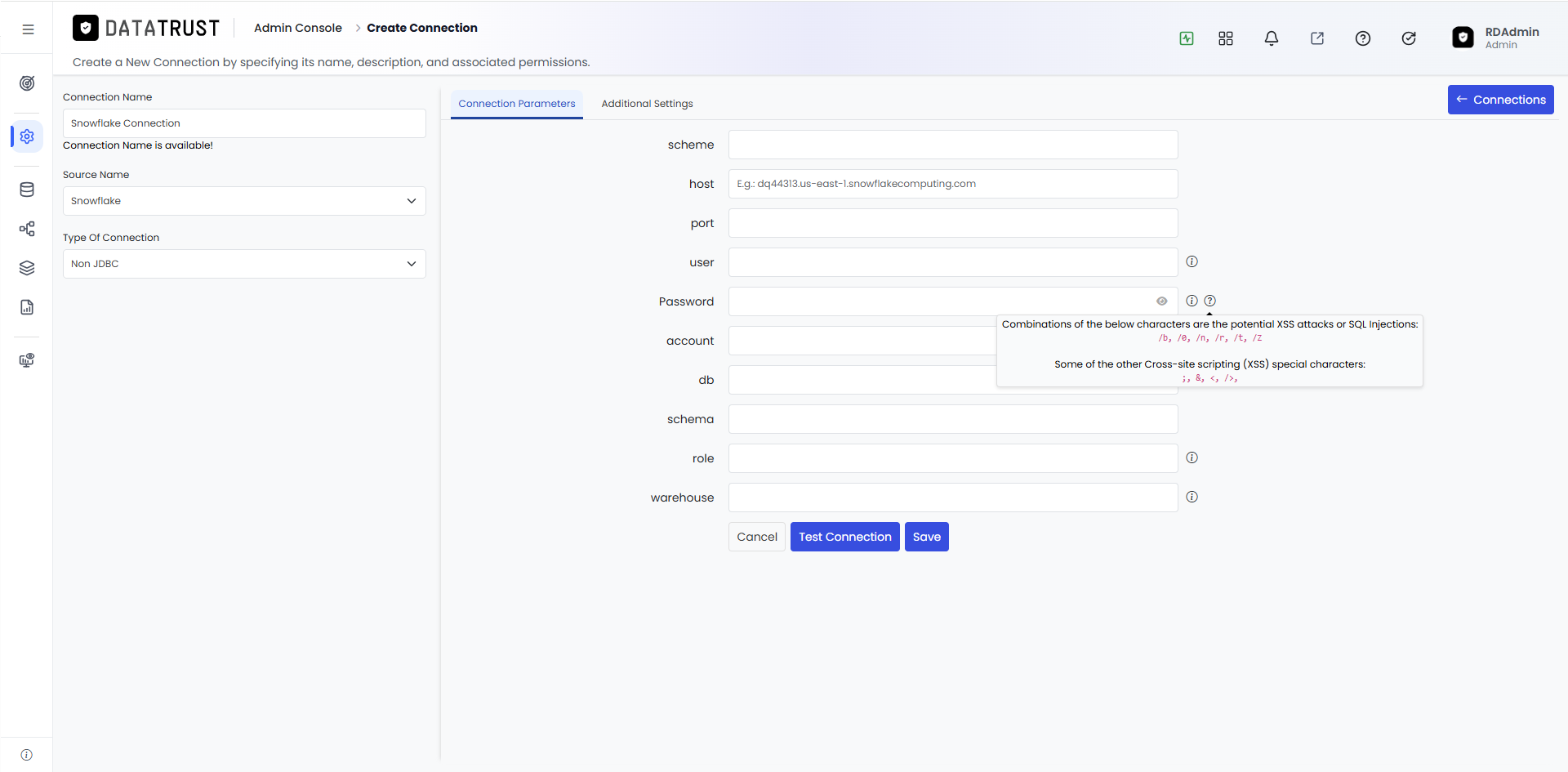This screenshot has height=772, width=1568.
Task: Switch to Additional Settings tab
Action: (647, 104)
